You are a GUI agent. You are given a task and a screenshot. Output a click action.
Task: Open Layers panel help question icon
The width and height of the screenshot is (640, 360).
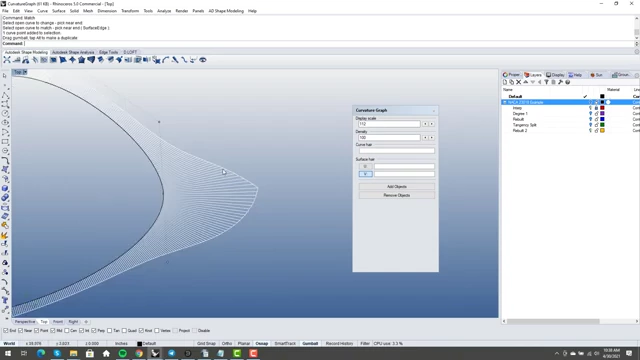[567, 82]
